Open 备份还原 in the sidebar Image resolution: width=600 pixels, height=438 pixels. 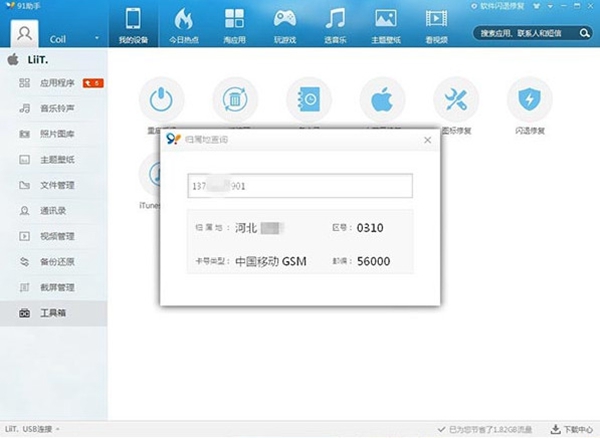54,262
